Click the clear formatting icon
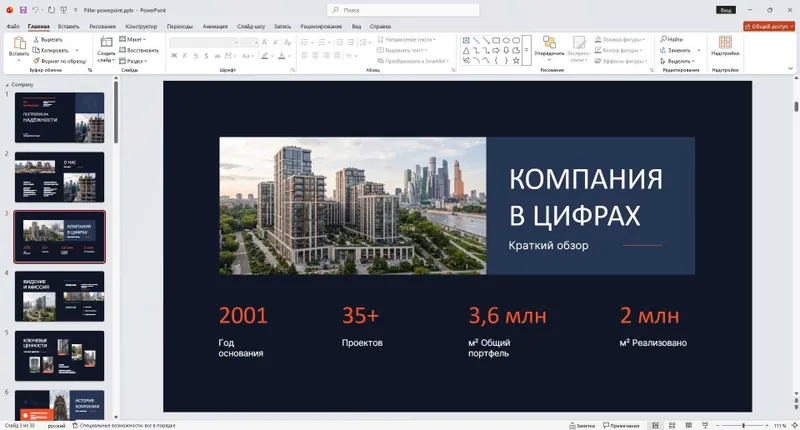This screenshot has width=800, height=430. click(x=288, y=42)
